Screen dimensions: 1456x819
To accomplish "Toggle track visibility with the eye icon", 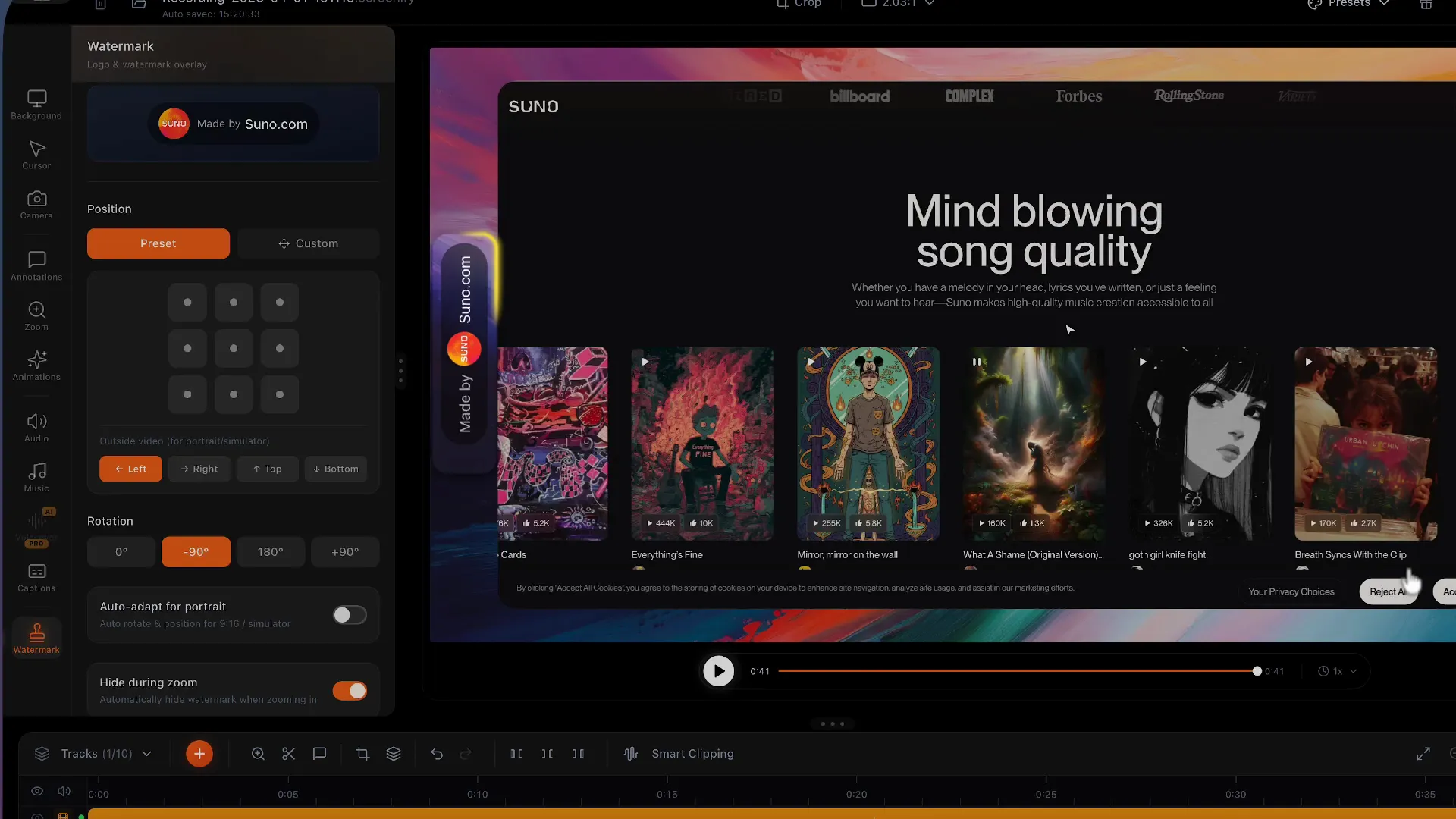I will pyautogui.click(x=36, y=792).
